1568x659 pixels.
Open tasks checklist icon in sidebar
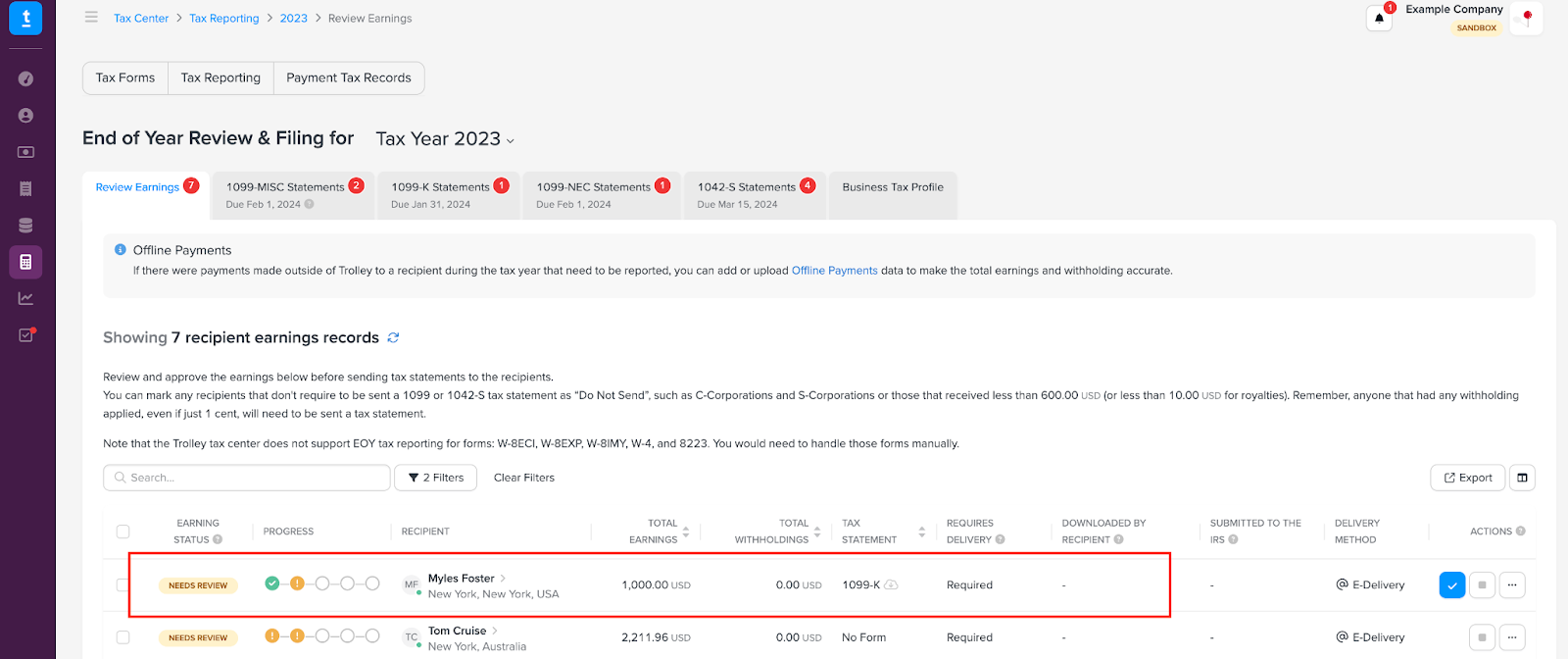[x=25, y=334]
